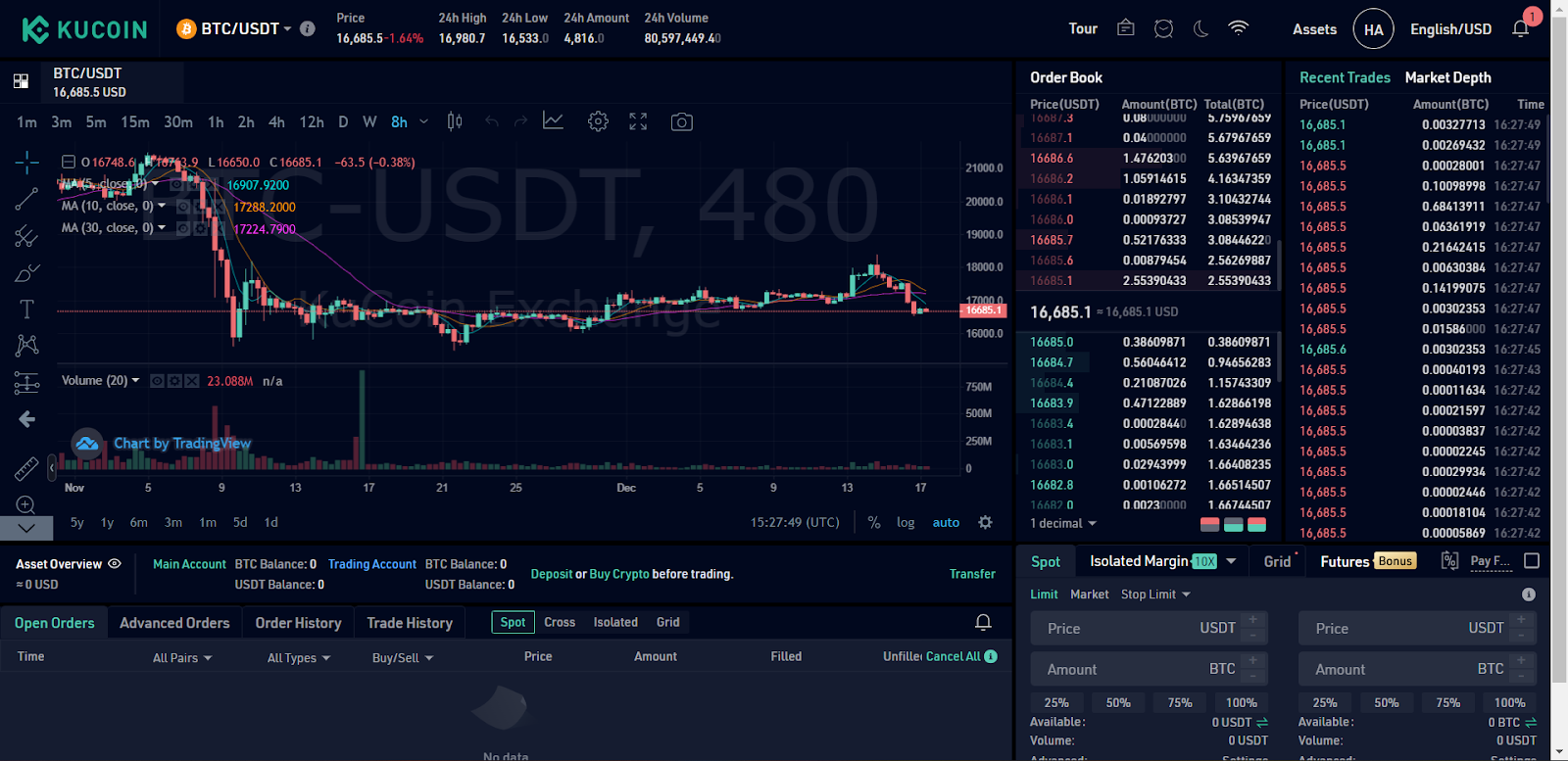The height and width of the screenshot is (761, 1568).
Task: Select the XABCD pattern tool
Action: [26, 345]
